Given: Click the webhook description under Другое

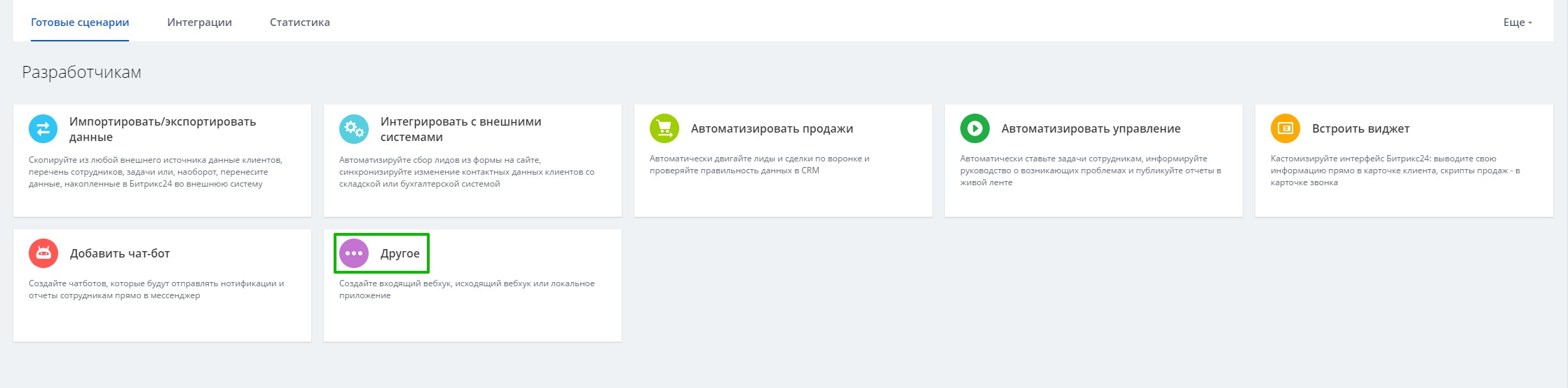Looking at the screenshot, I should coord(467,290).
